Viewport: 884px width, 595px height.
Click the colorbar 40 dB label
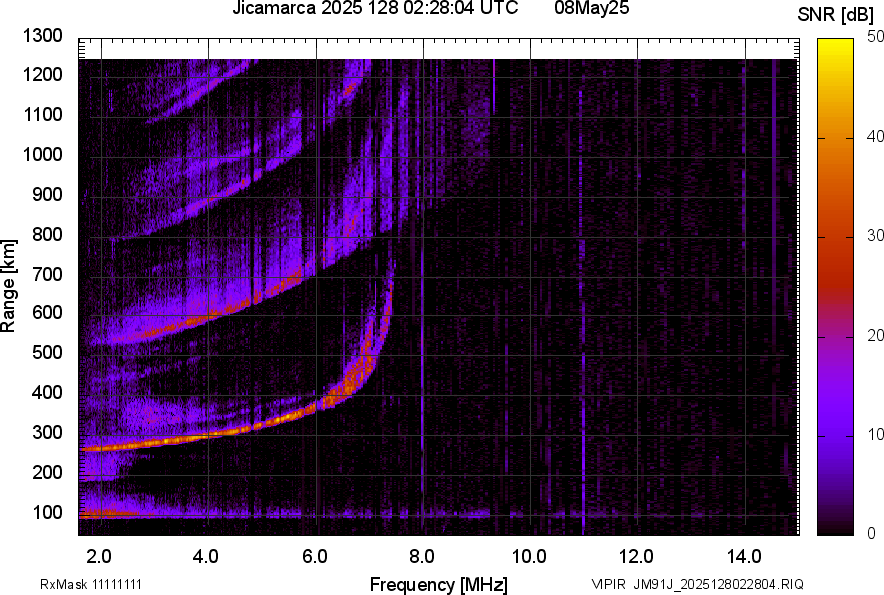pyautogui.click(x=875, y=136)
